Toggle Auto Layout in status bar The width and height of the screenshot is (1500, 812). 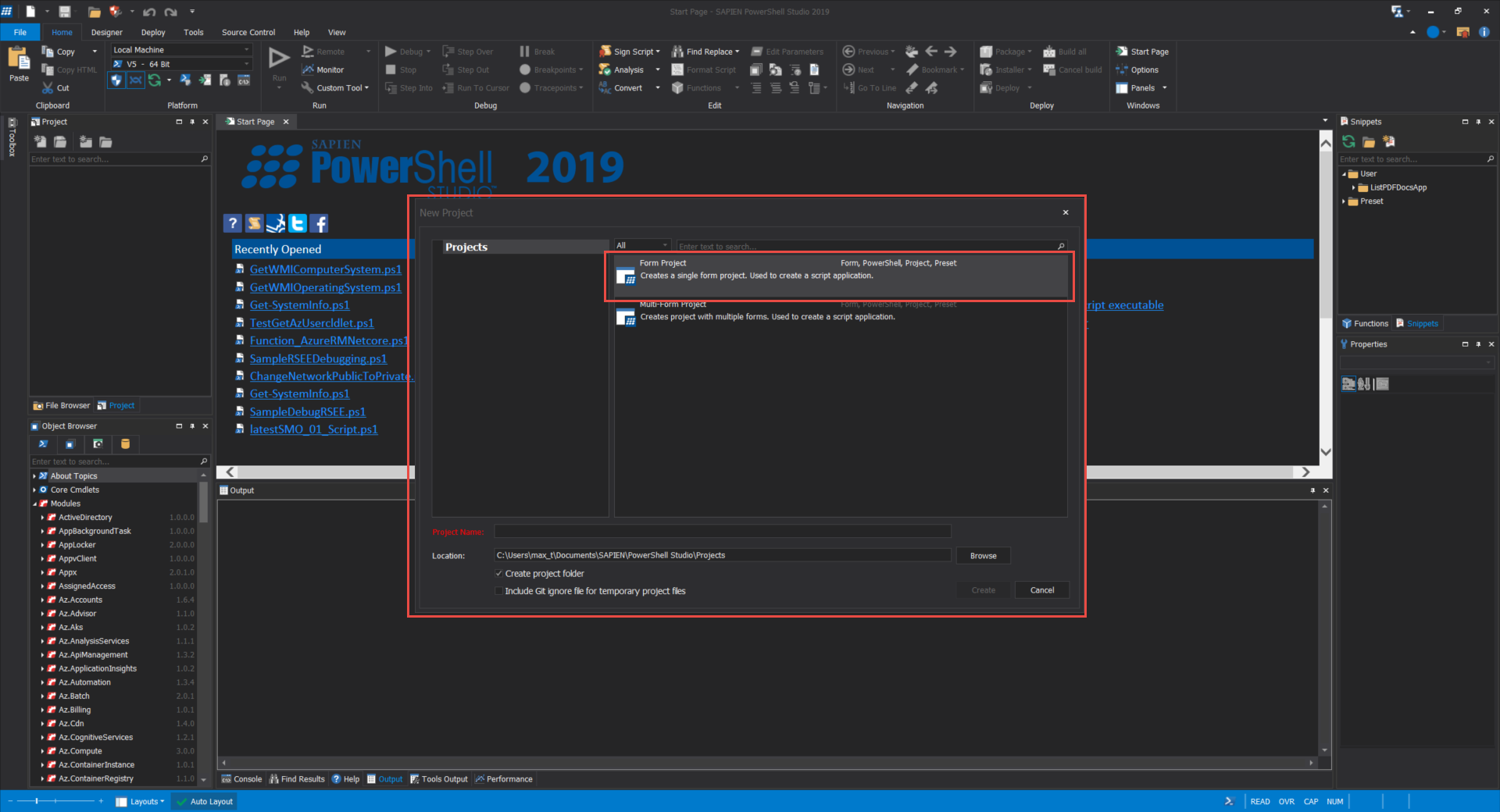coord(205,801)
